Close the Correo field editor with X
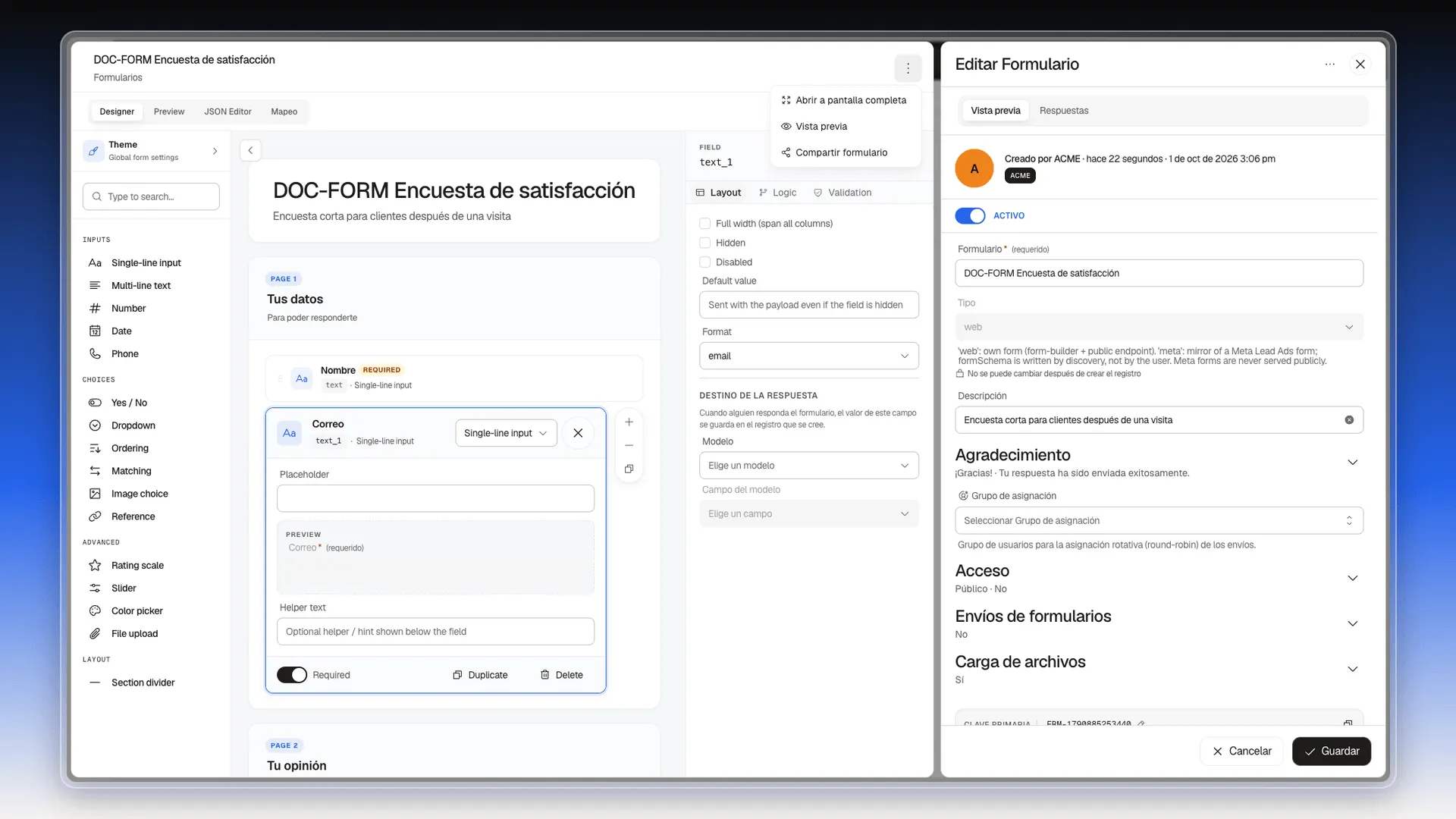 (578, 433)
